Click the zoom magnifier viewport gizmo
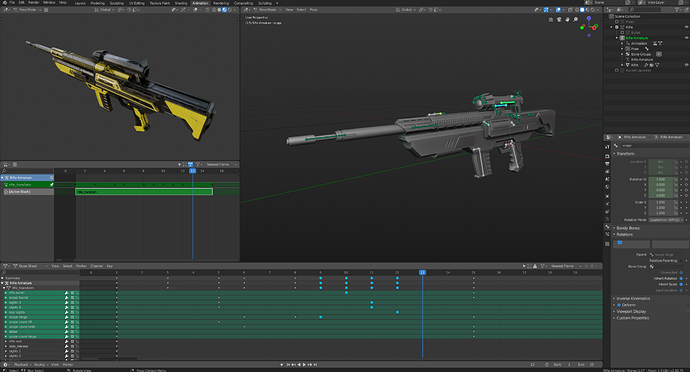The image size is (690, 372). (575, 19)
